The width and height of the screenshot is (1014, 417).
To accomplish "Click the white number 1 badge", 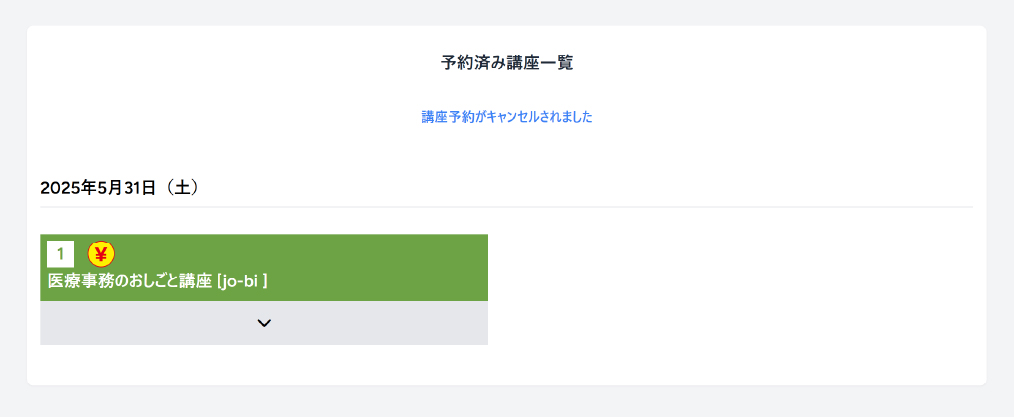I will [60, 254].
